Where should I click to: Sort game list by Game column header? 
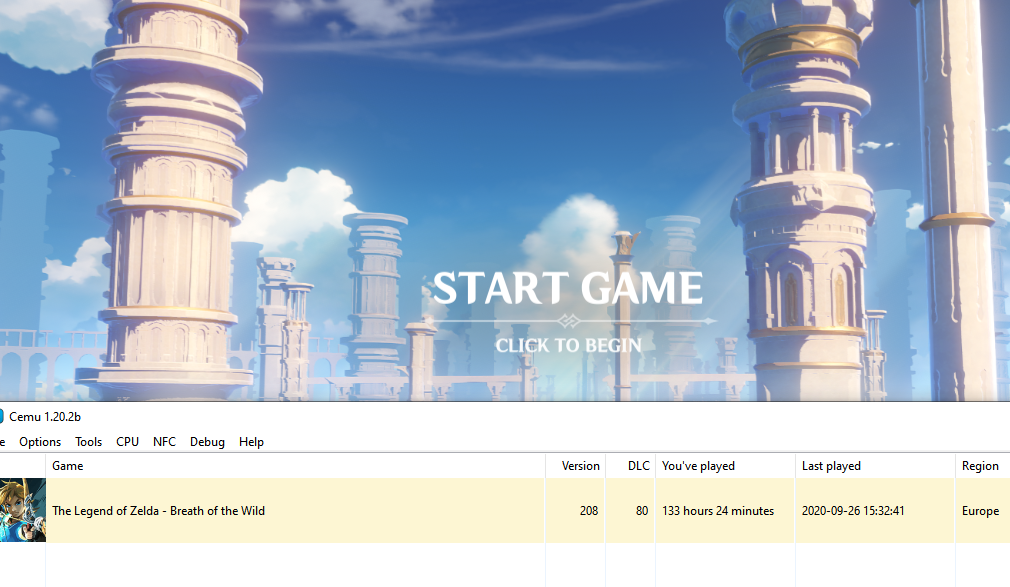tap(295, 466)
